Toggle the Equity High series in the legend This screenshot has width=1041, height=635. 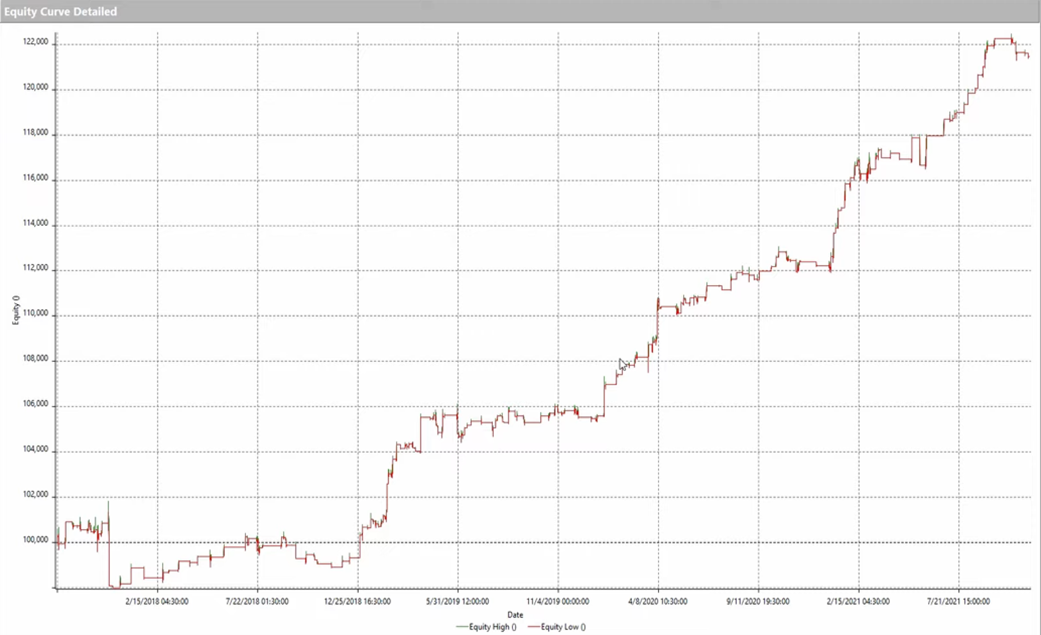[x=490, y=627]
